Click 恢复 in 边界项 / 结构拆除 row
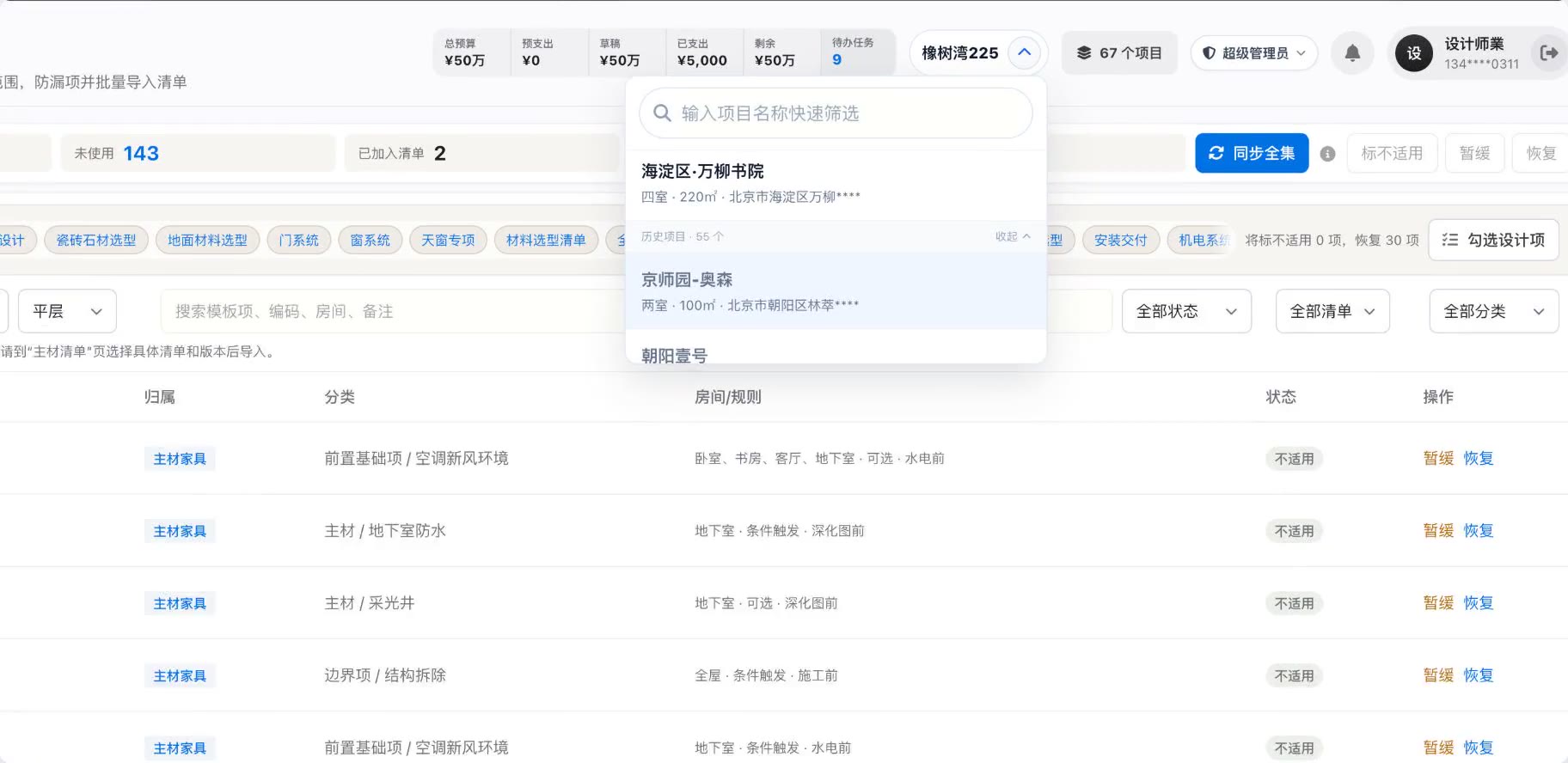The height and width of the screenshot is (763, 1568). tap(1479, 675)
